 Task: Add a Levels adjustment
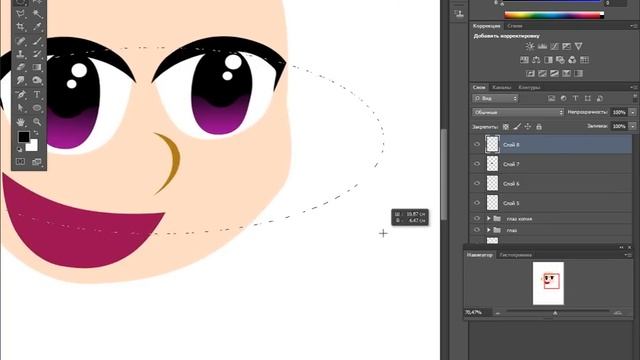point(542,46)
